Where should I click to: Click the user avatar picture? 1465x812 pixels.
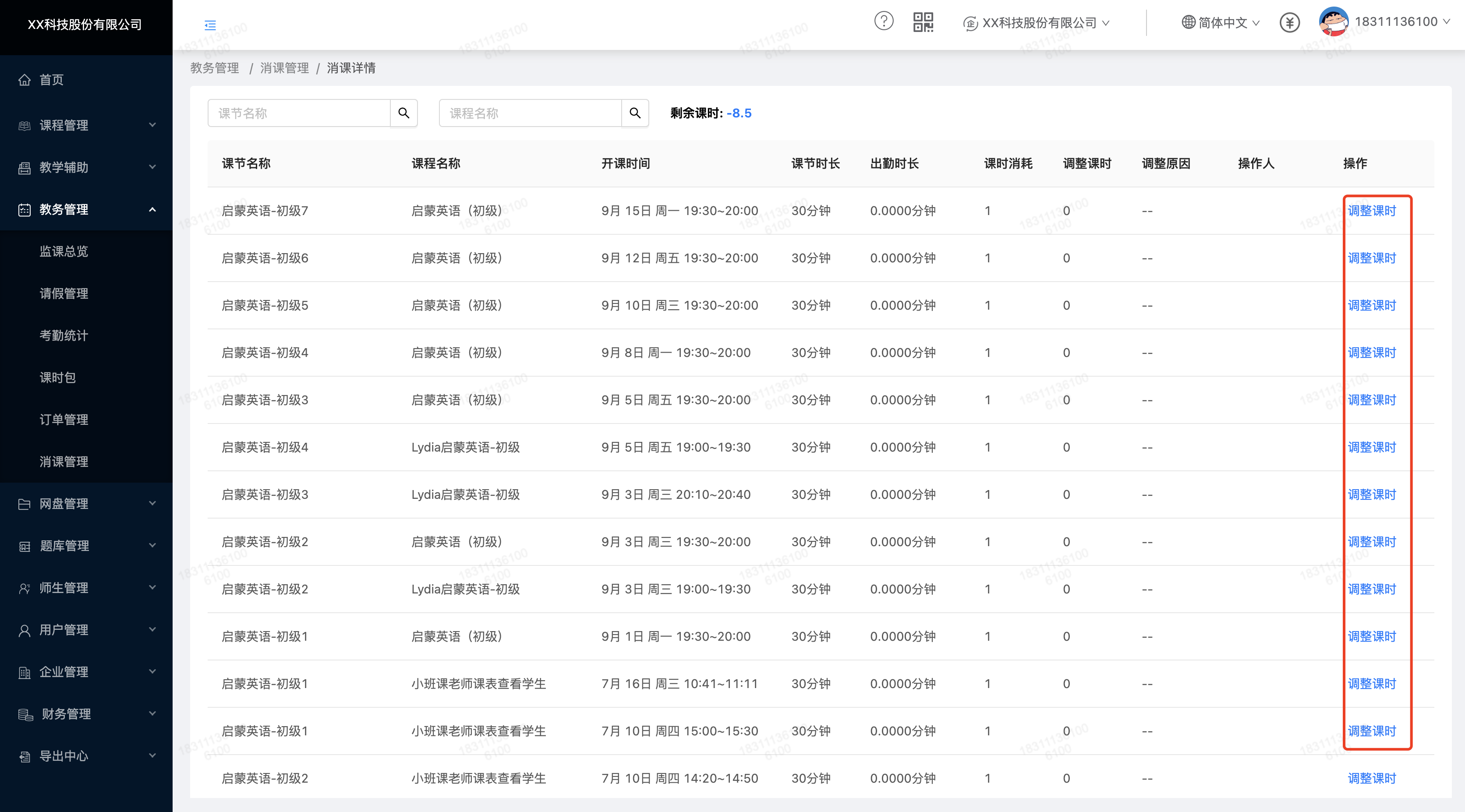coord(1333,21)
